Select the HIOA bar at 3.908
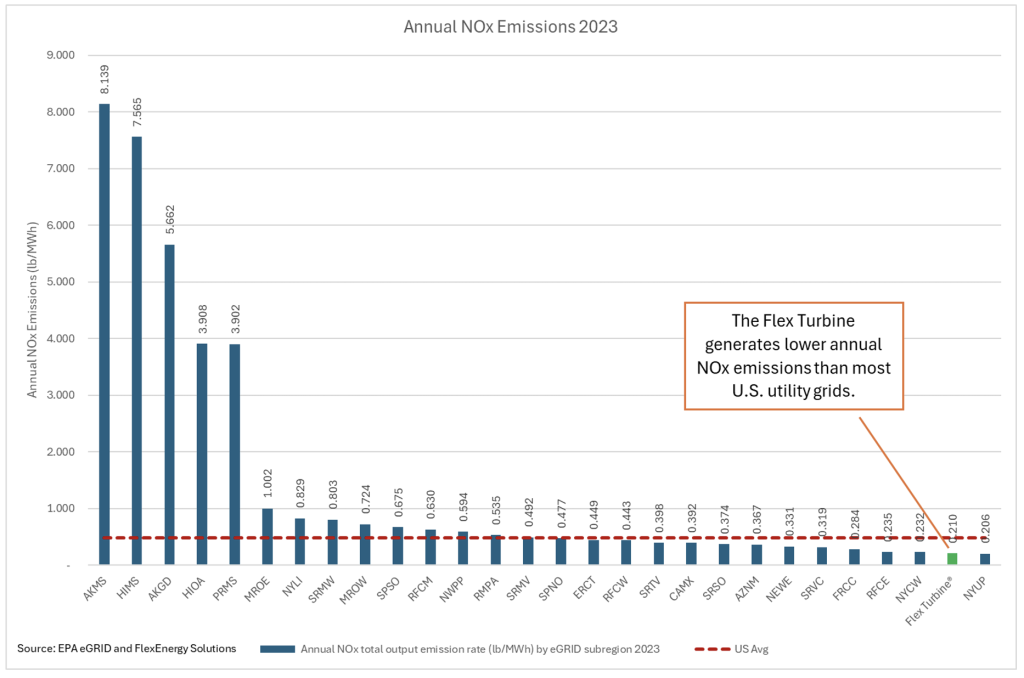Screen dimensions: 1024x678 [202, 454]
